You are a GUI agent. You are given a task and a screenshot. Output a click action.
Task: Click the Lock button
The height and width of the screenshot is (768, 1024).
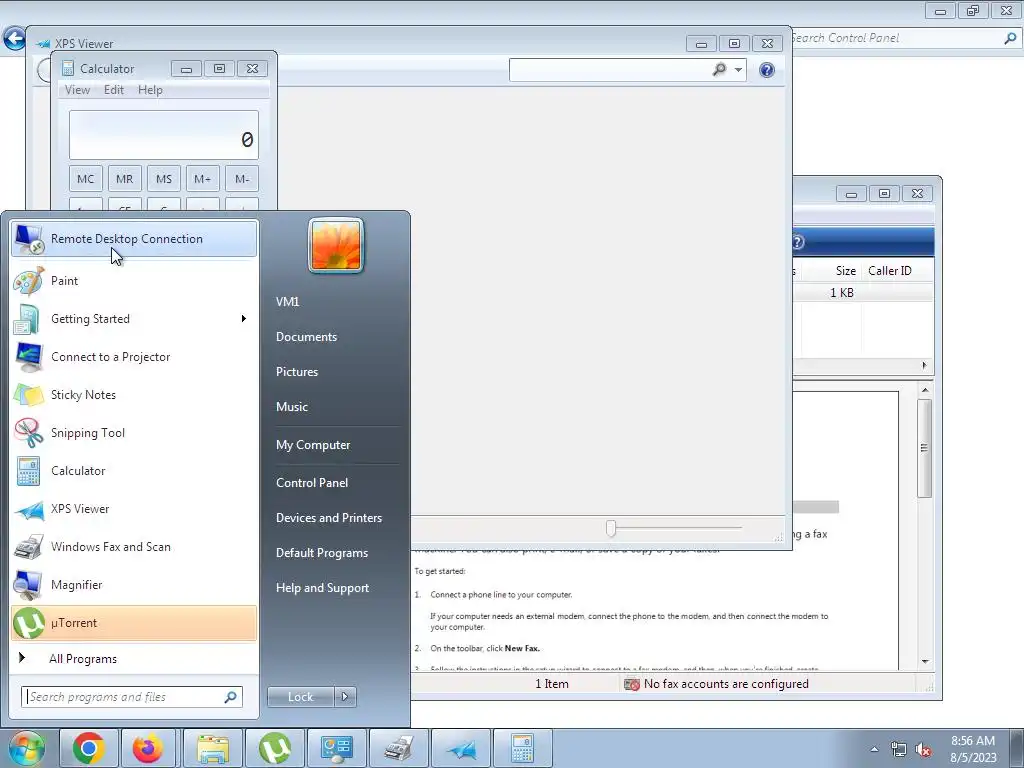[x=301, y=697]
